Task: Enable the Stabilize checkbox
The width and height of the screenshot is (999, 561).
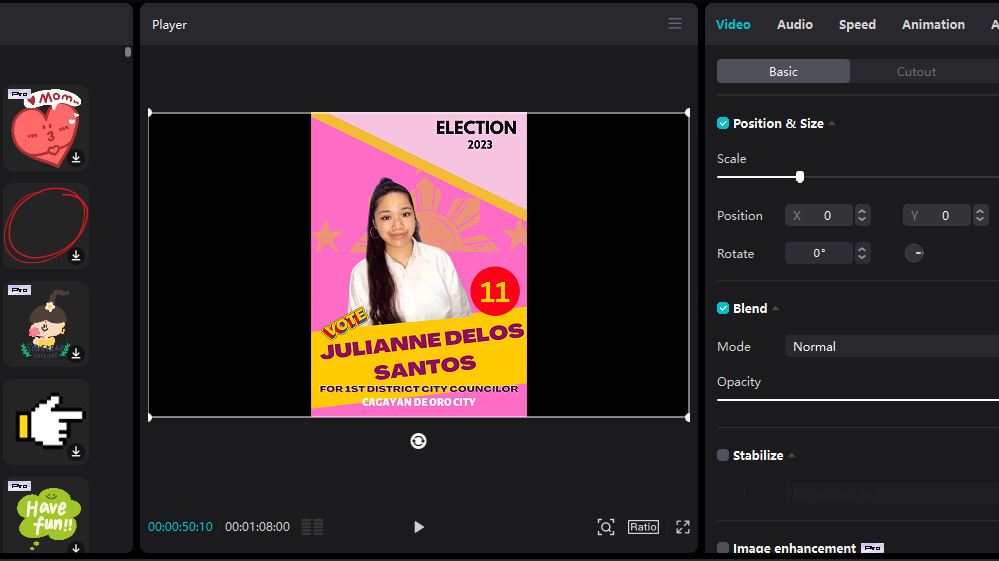Action: coord(722,455)
